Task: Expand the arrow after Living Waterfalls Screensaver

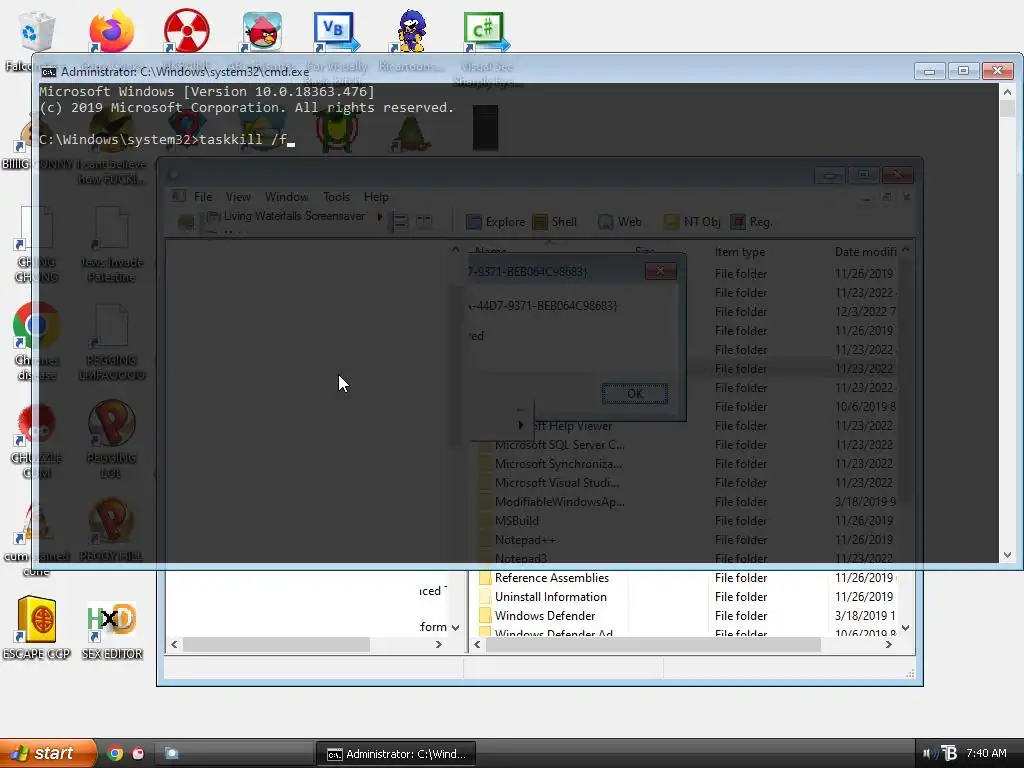Action: pos(379,216)
